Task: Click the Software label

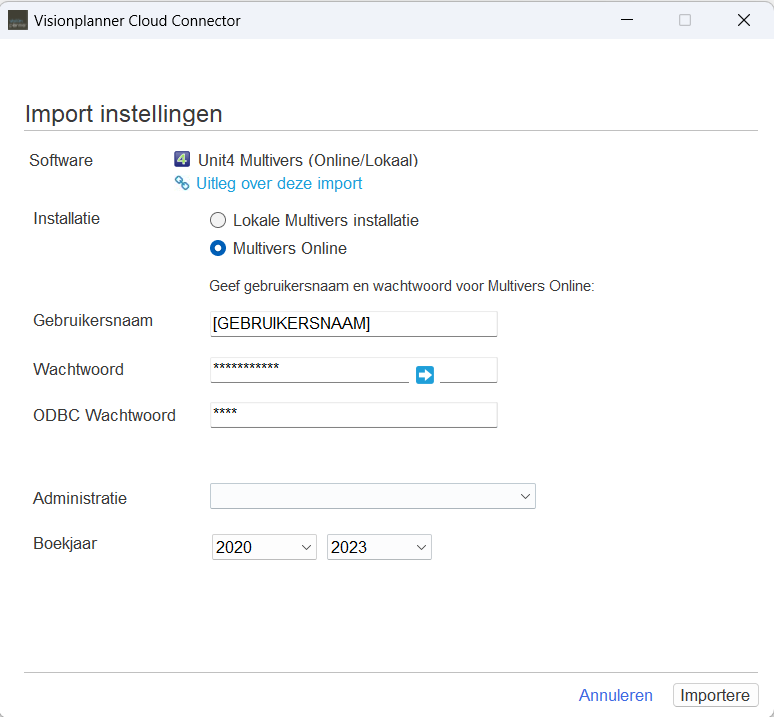Action: (x=61, y=160)
